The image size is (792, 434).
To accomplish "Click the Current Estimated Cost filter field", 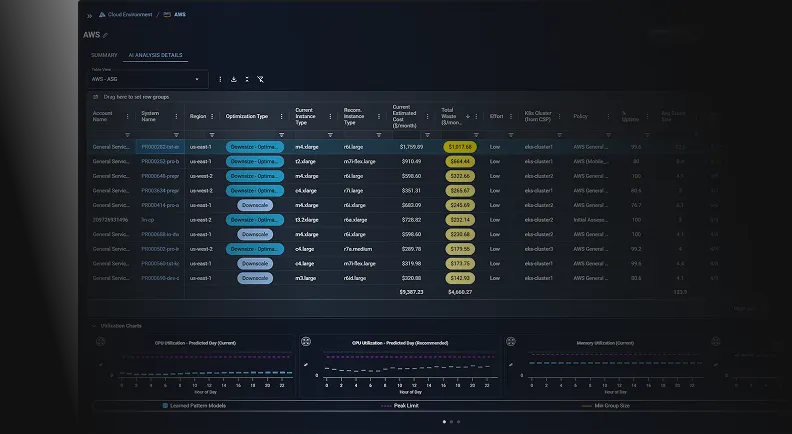I will [x=406, y=135].
